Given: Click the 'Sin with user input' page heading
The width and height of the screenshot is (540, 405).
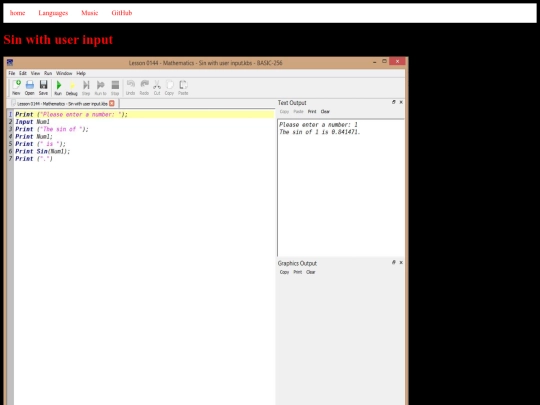Looking at the screenshot, I should point(58,40).
